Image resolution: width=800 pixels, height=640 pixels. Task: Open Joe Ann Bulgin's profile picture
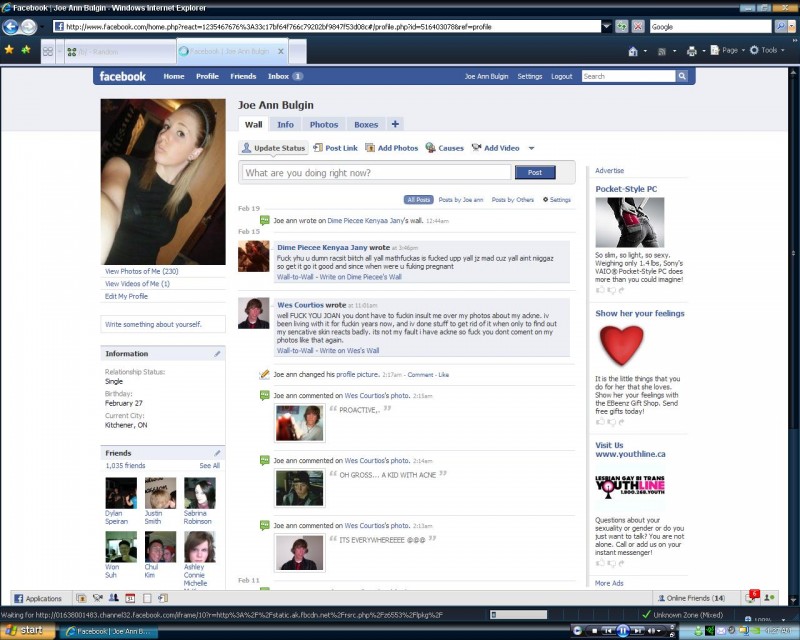[163, 182]
